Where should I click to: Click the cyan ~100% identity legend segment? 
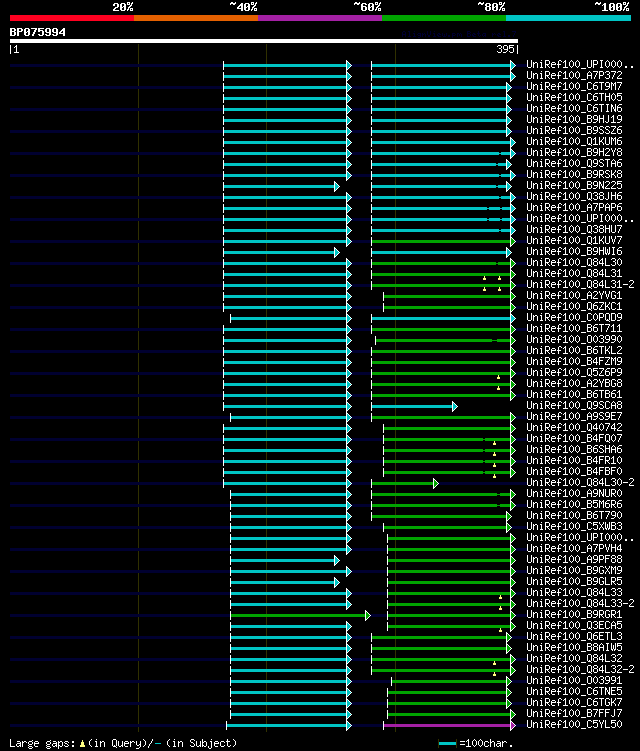[x=569, y=18]
